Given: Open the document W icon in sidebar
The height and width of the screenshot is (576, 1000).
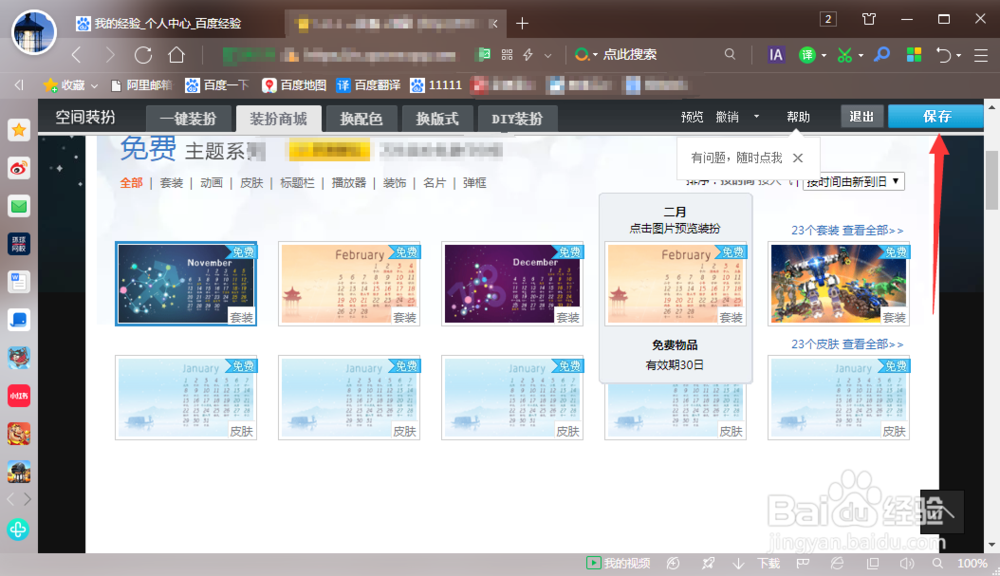Looking at the screenshot, I should 18,282.
